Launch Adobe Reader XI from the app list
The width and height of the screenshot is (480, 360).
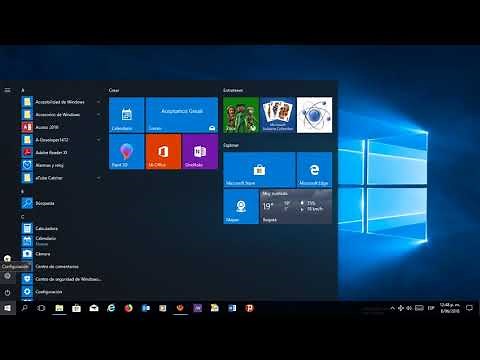62,153
